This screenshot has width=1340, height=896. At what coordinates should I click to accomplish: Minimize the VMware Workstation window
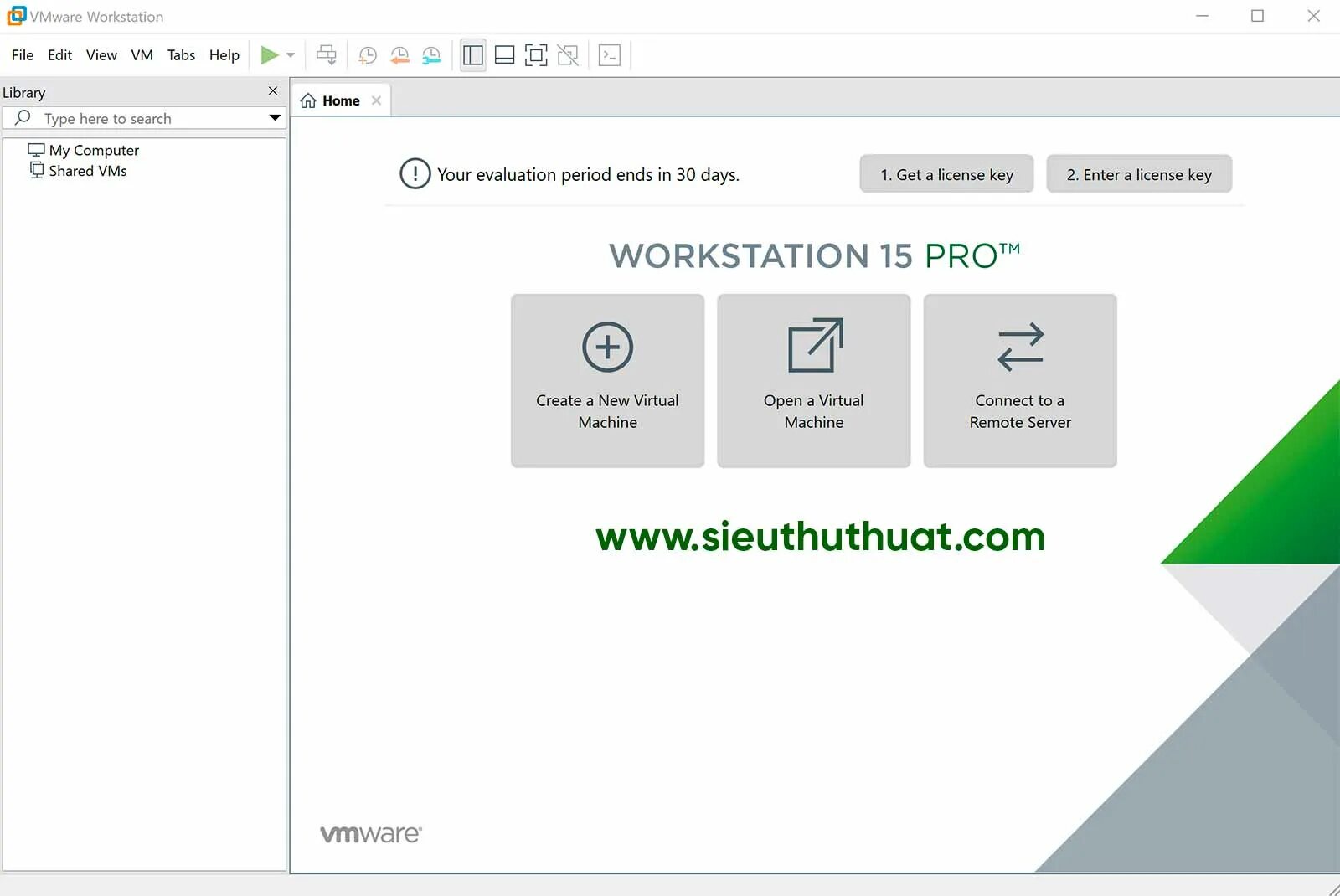coord(1202,16)
